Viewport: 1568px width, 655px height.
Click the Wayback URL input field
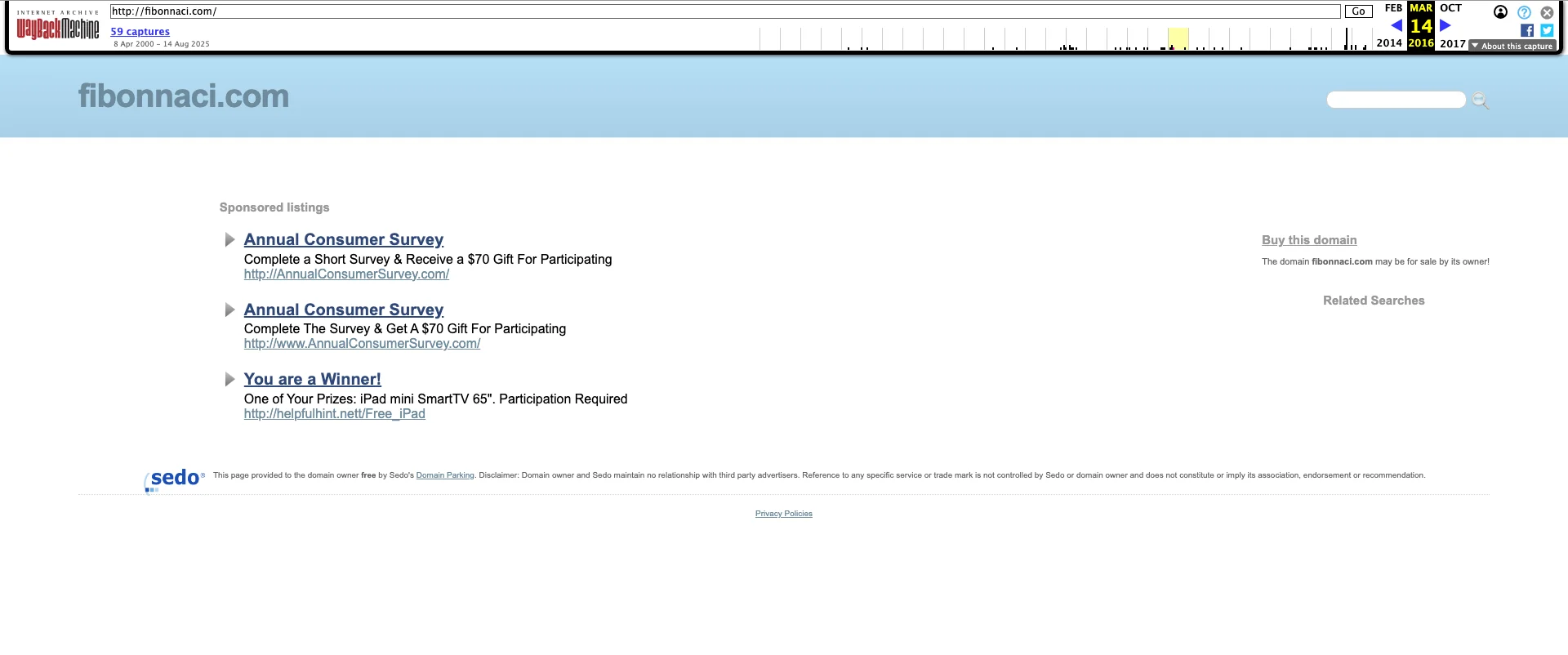724,11
